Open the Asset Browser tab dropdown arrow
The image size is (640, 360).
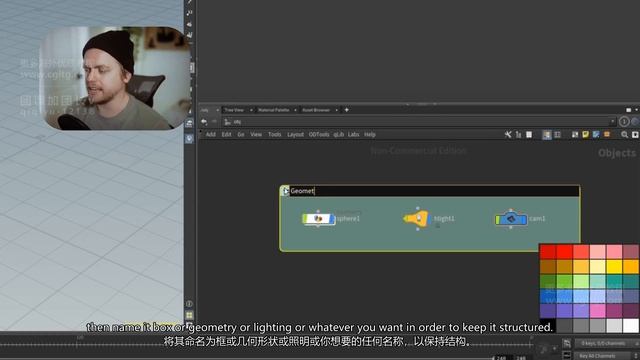[336, 110]
